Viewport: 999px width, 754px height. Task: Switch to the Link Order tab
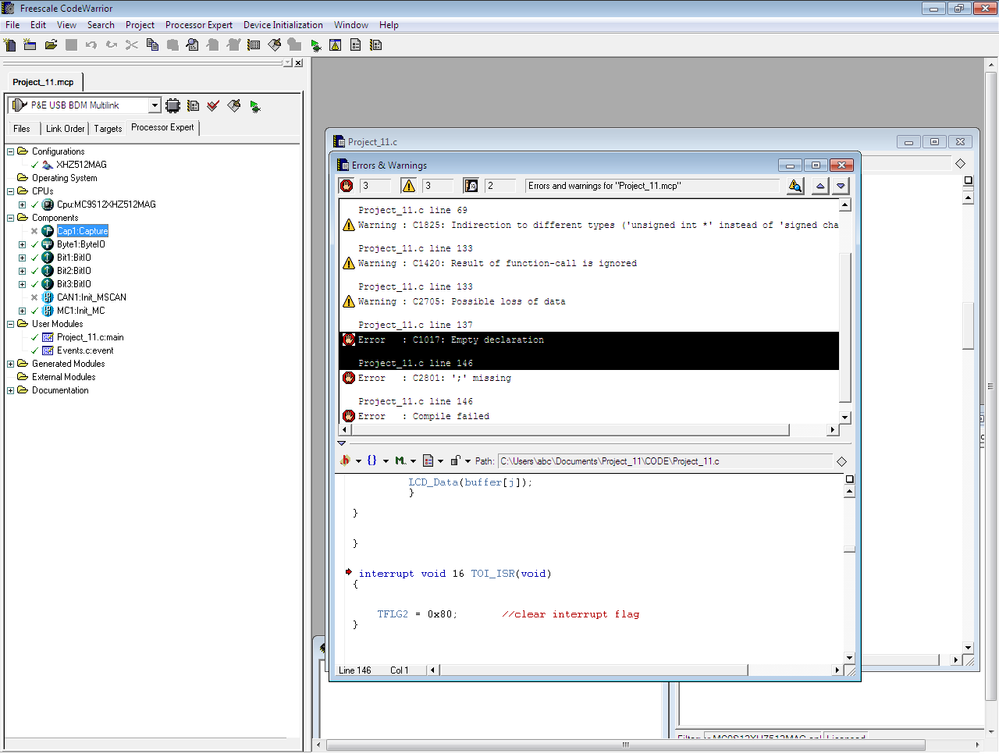pyautogui.click(x=65, y=128)
